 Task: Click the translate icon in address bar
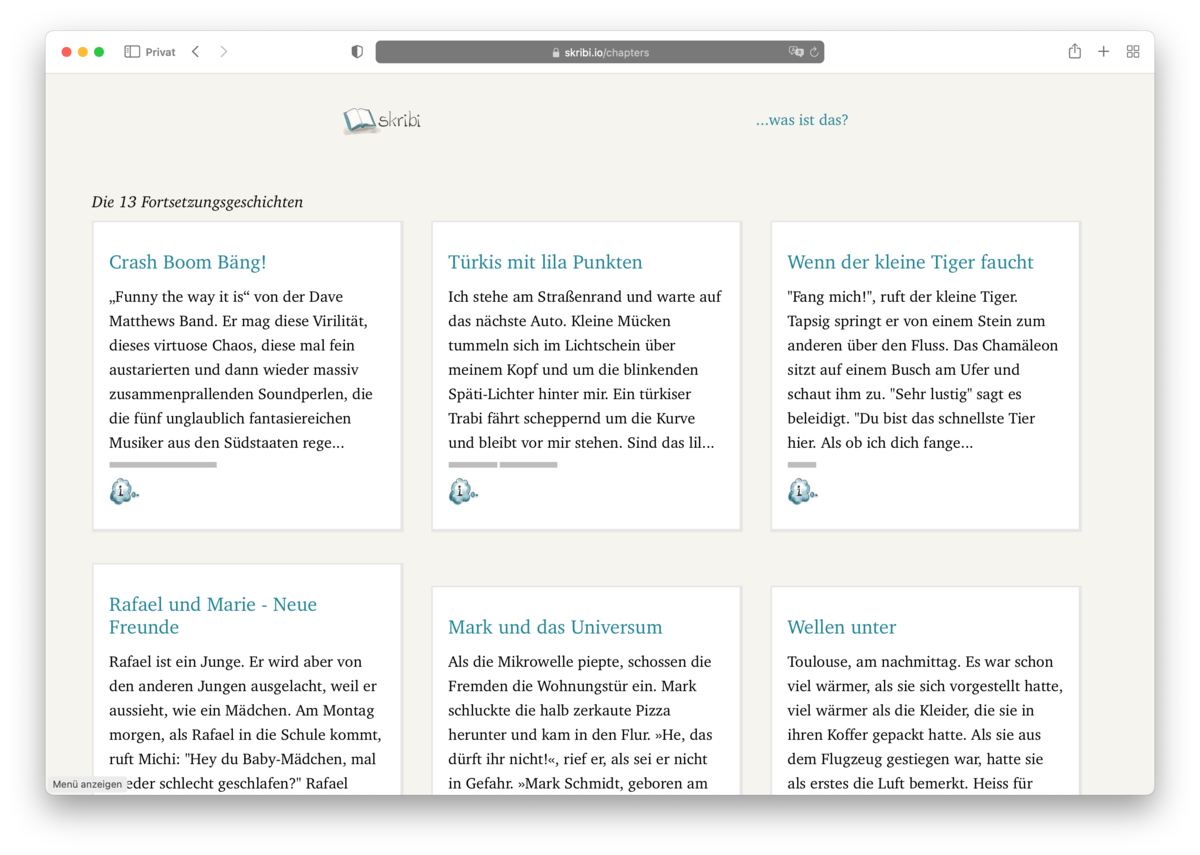pyautogui.click(x=796, y=52)
